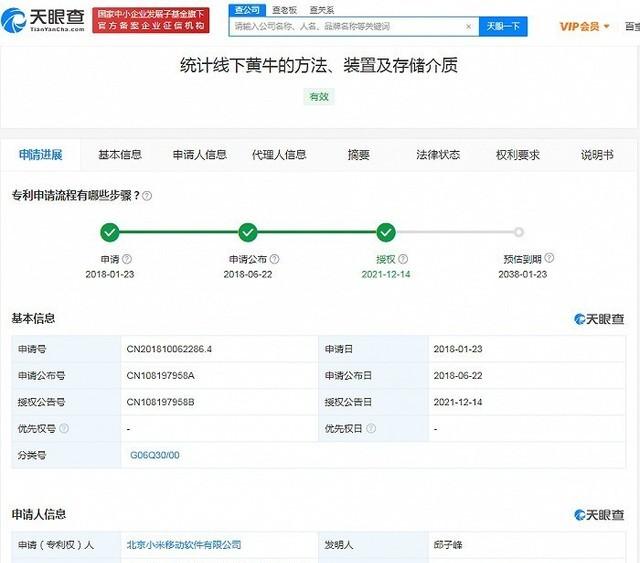This screenshot has height=563, width=640.
Task: Click help icon beside 专利申请流程有哪些步骤
Action: pos(147,196)
